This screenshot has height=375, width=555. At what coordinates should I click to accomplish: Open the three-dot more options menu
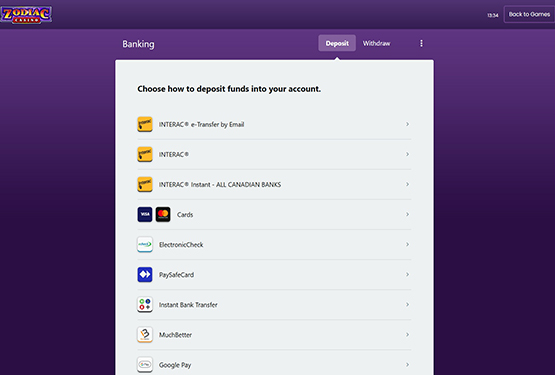421,43
